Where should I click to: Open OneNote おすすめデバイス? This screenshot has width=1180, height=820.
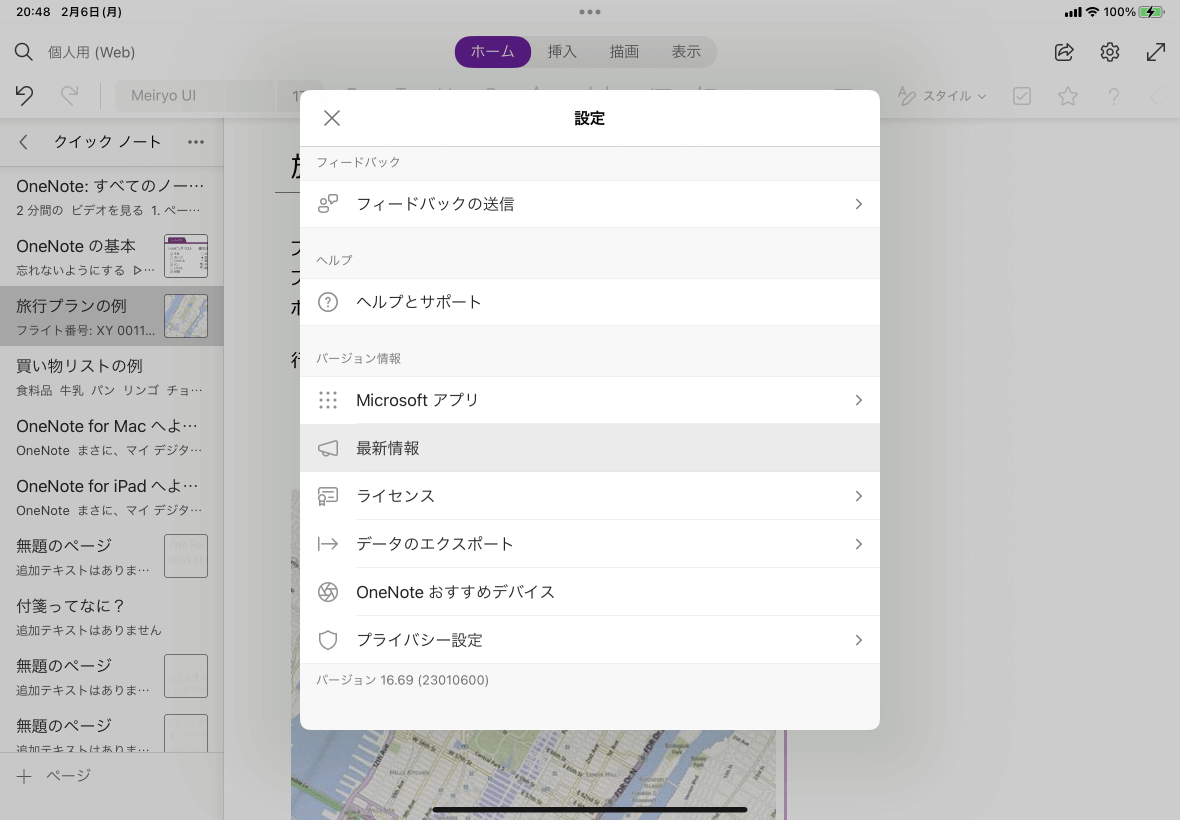589,592
